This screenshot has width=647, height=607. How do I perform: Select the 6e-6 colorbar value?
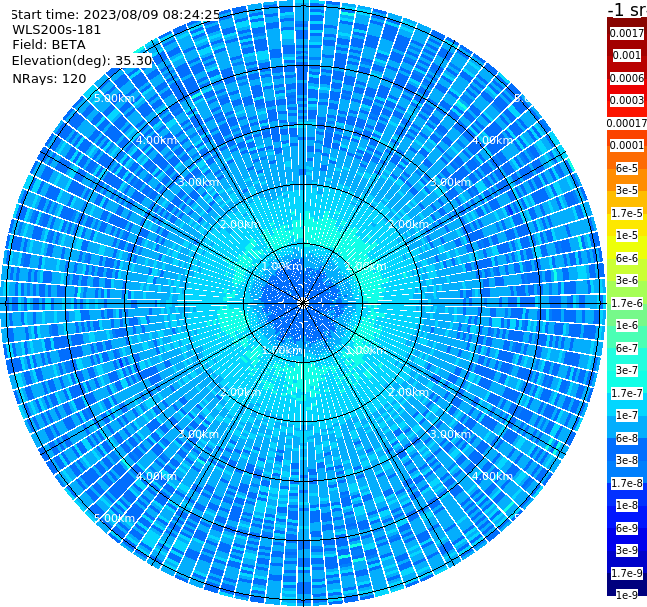pyautogui.click(x=627, y=258)
